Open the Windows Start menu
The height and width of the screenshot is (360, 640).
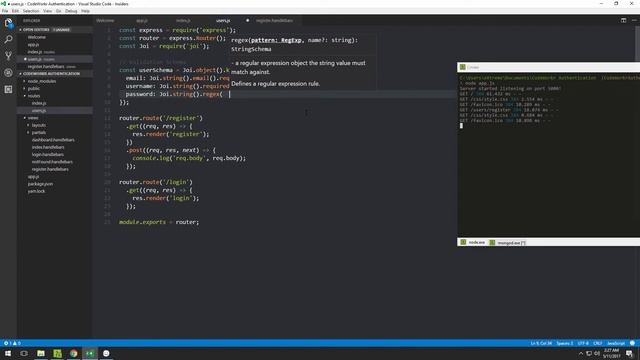click(8, 353)
